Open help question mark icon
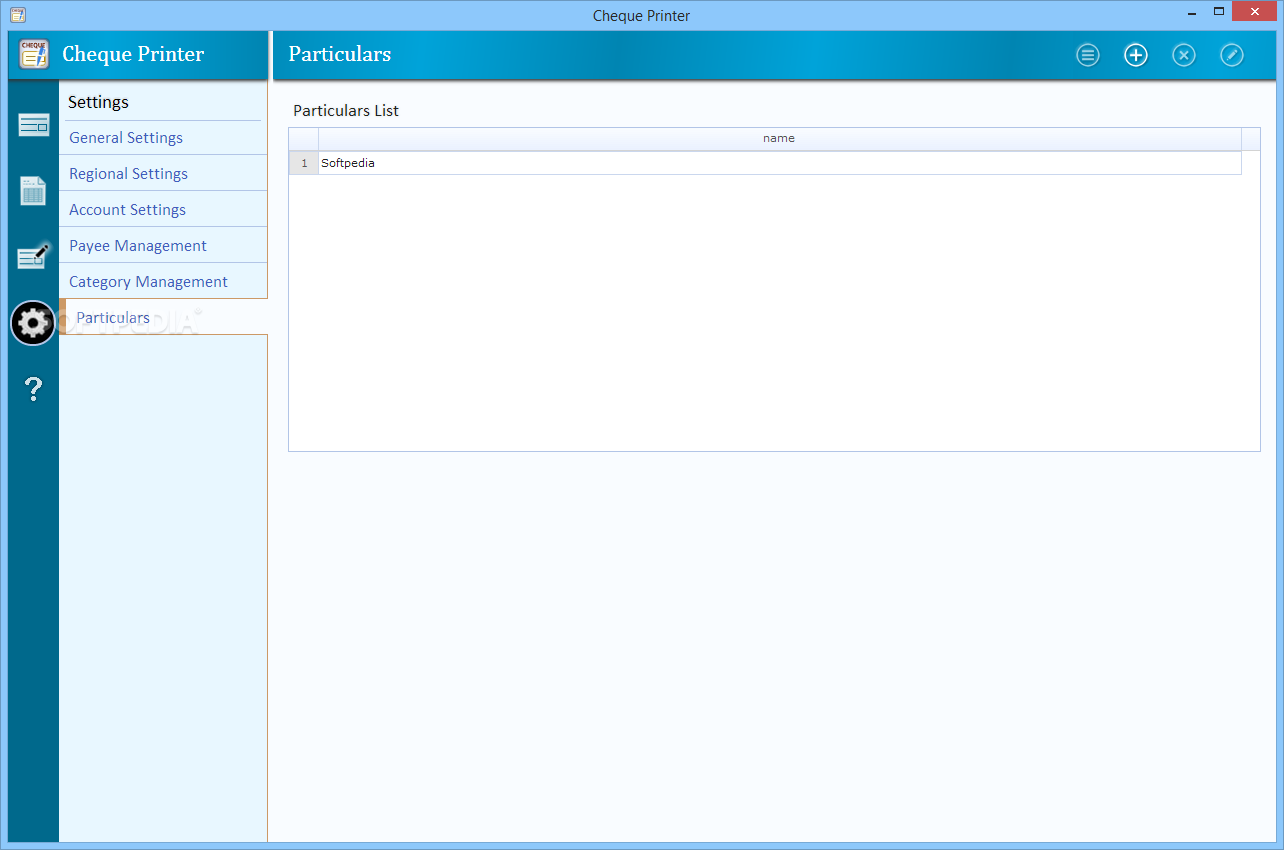Image resolution: width=1284 pixels, height=850 pixels. click(x=33, y=388)
